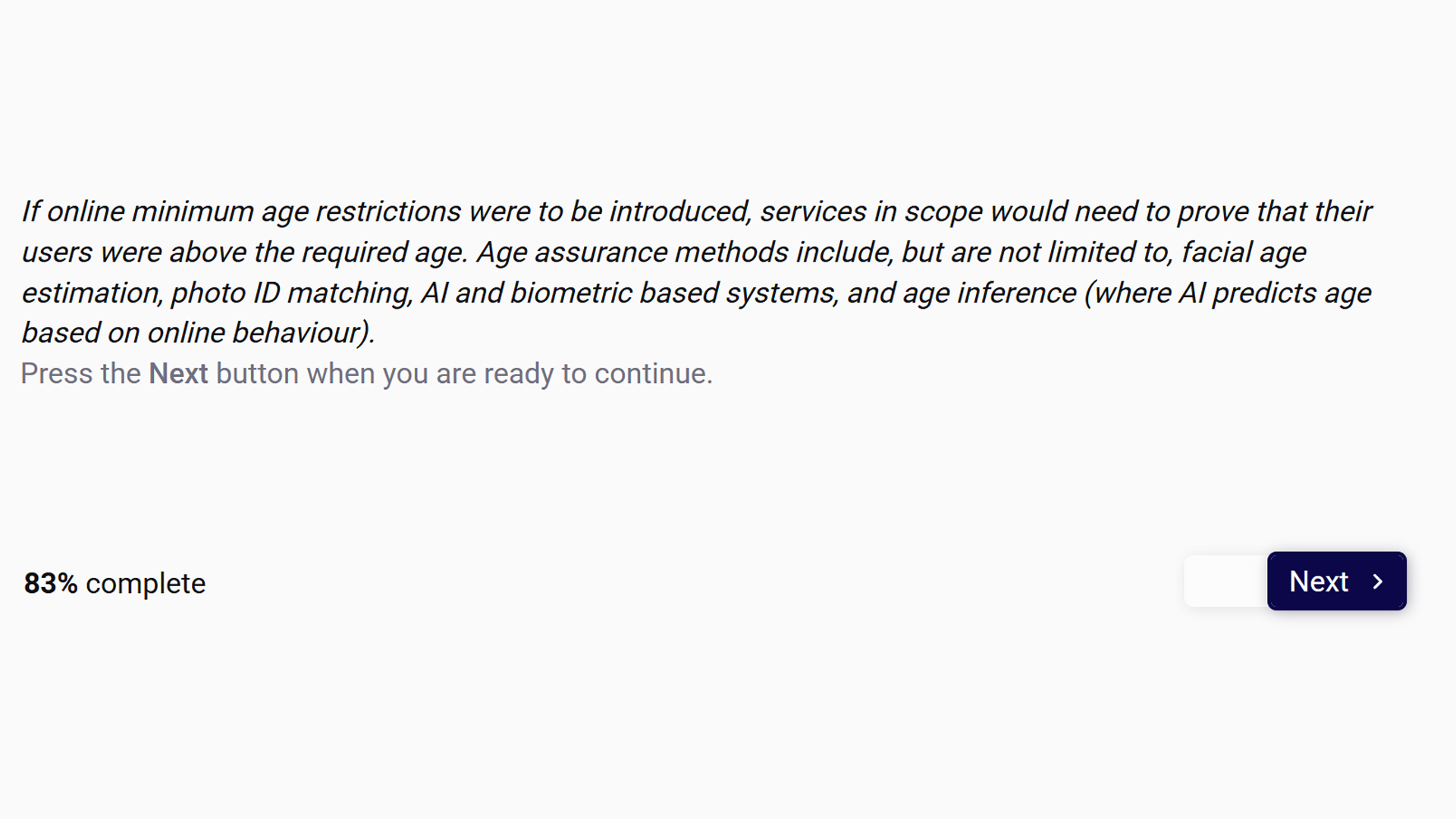This screenshot has width=1456, height=819.
Task: Click the words "based on online behaviour"
Action: point(197,332)
